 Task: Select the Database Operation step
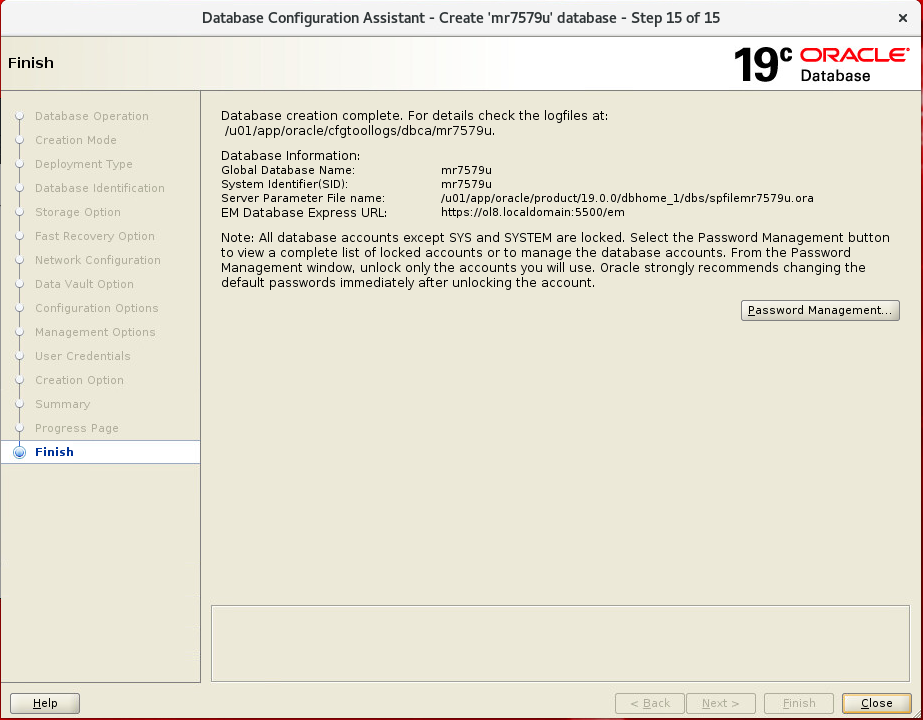[92, 116]
